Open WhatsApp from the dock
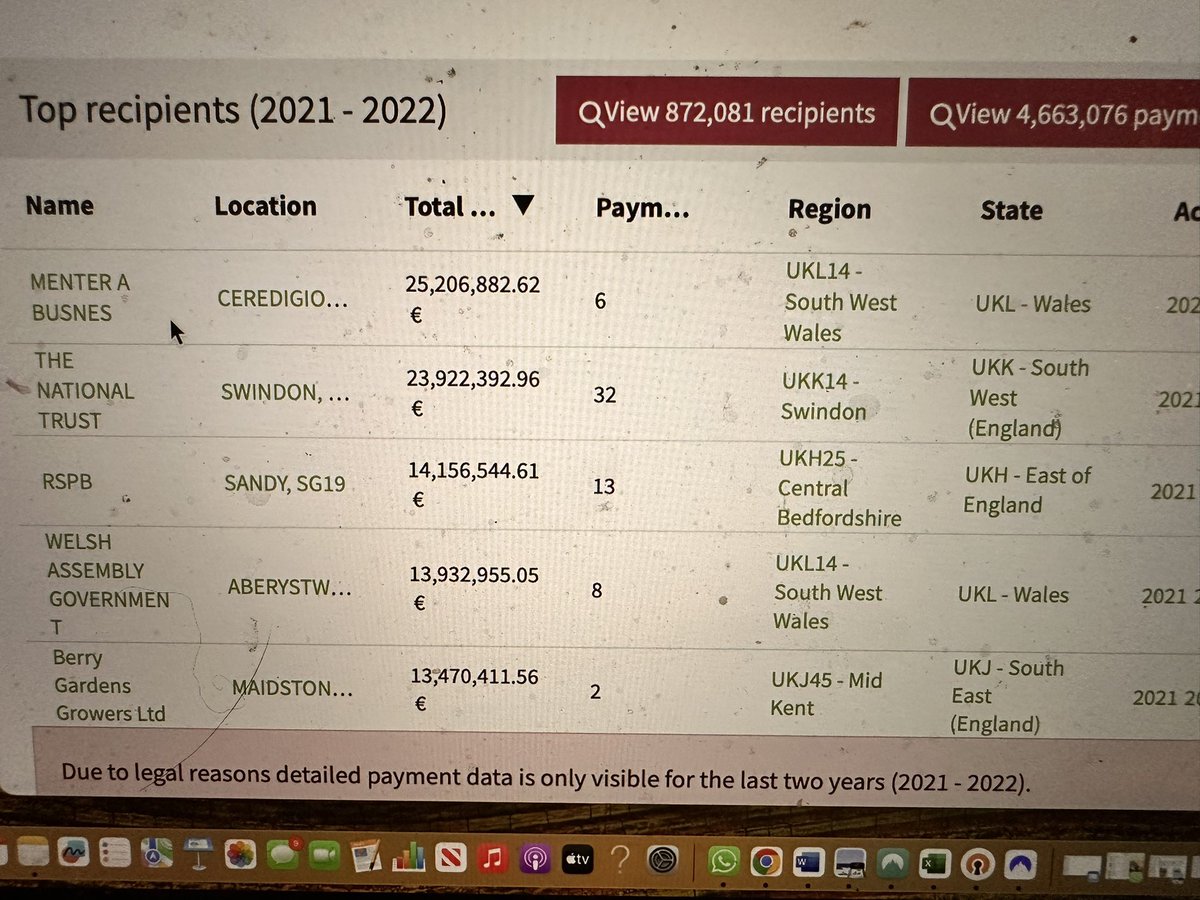Viewport: 1200px width, 900px height. click(724, 860)
